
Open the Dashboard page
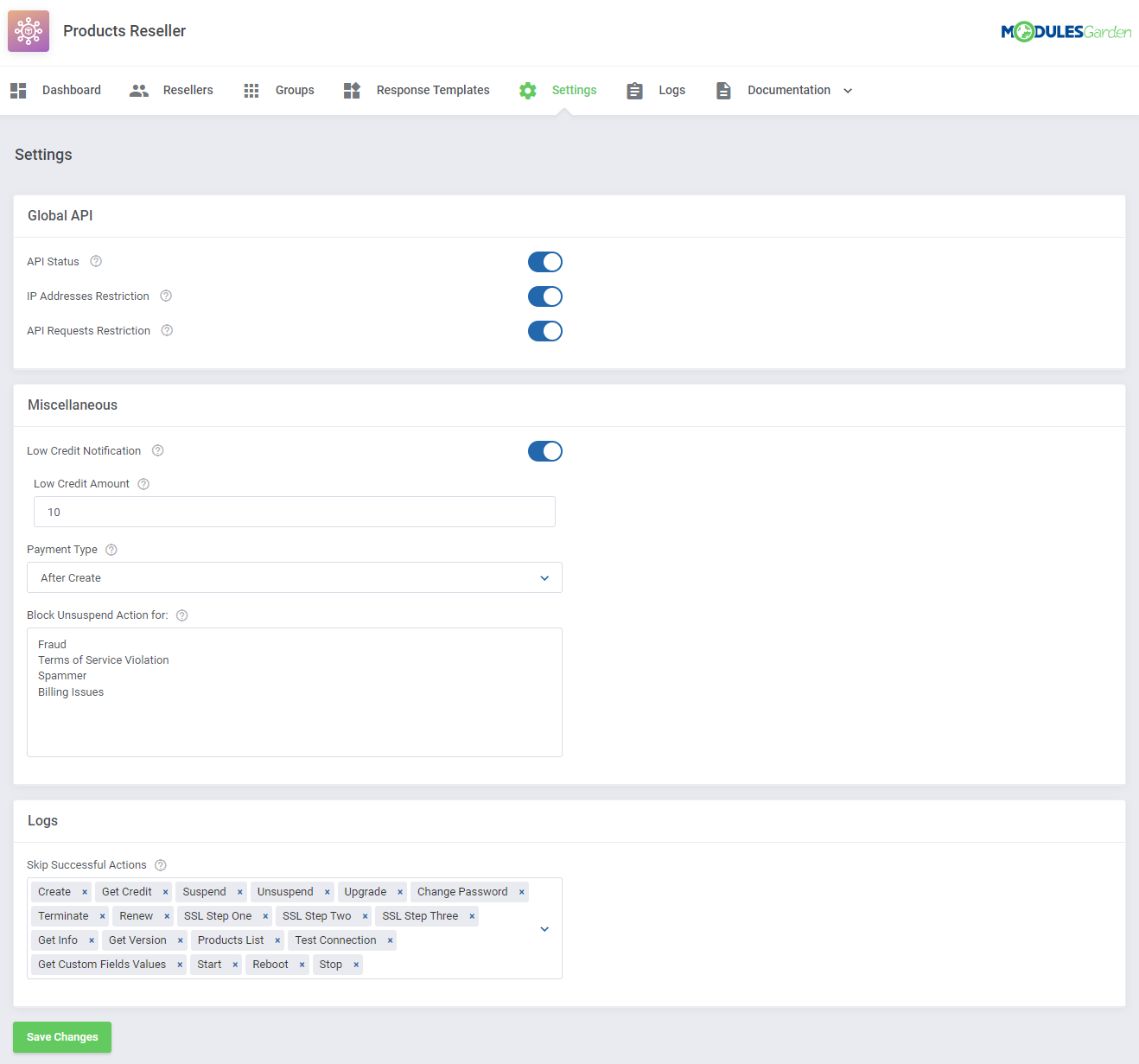56,90
